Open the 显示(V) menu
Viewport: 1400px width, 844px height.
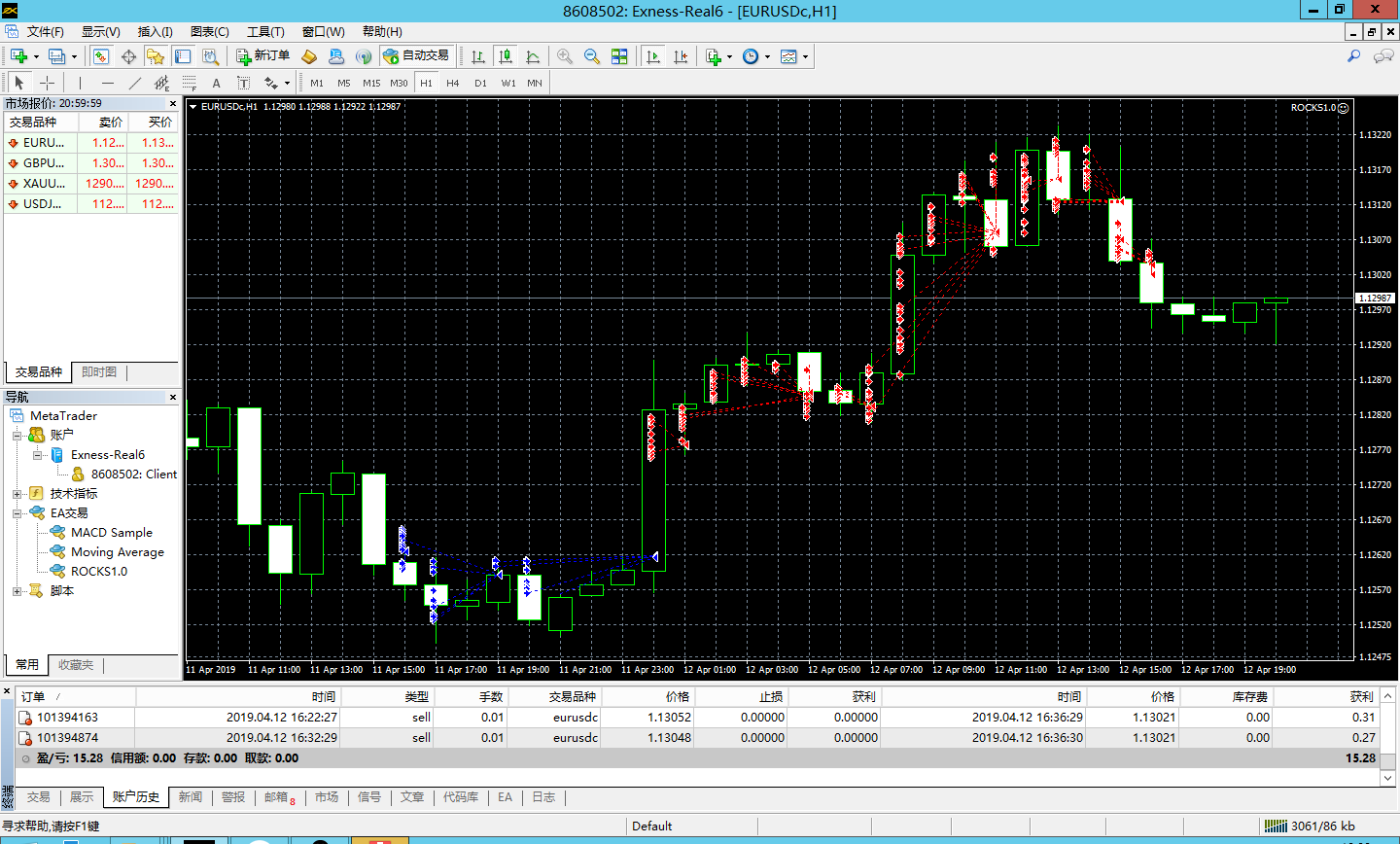[100, 32]
